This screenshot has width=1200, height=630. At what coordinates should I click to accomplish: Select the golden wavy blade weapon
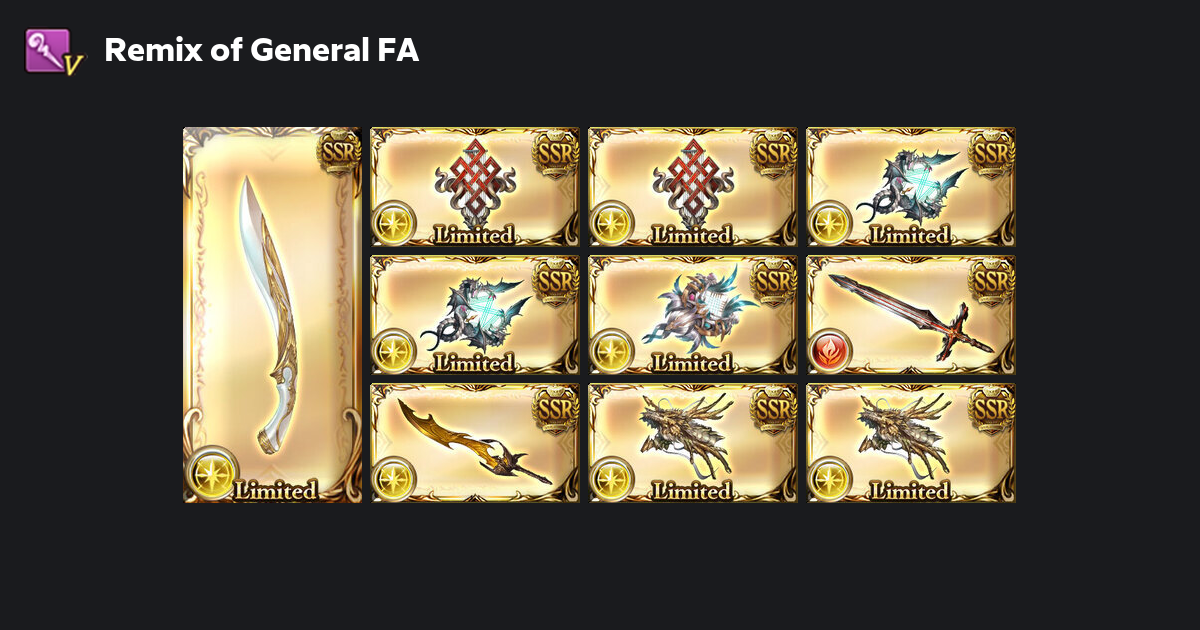point(475,443)
